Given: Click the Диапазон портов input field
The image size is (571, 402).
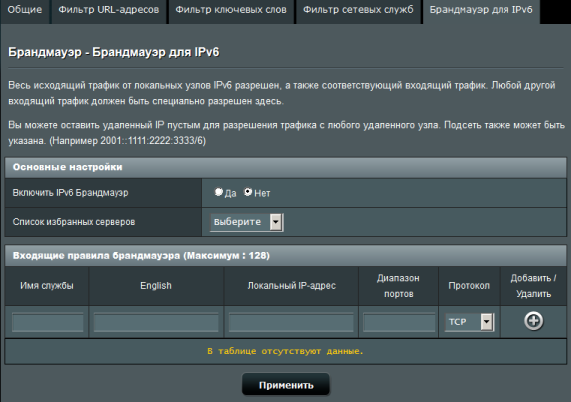Looking at the screenshot, I should coord(399,322).
